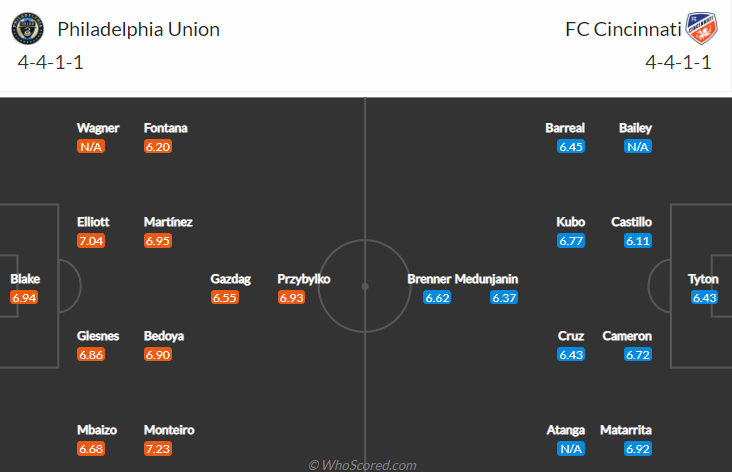Screen dimensions: 732x472
Task: Click Cameron's 6.72 rating badge
Action: pos(638,355)
